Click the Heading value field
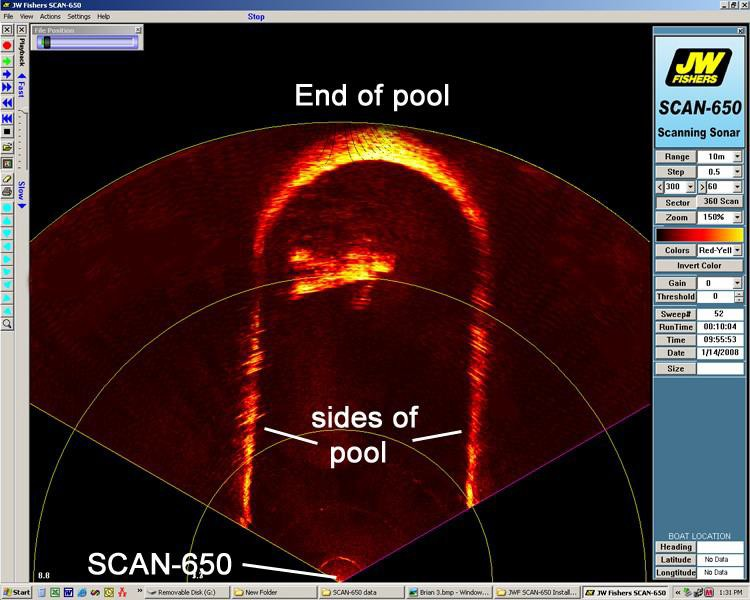The image size is (750, 600). pyautogui.click(x=720, y=547)
